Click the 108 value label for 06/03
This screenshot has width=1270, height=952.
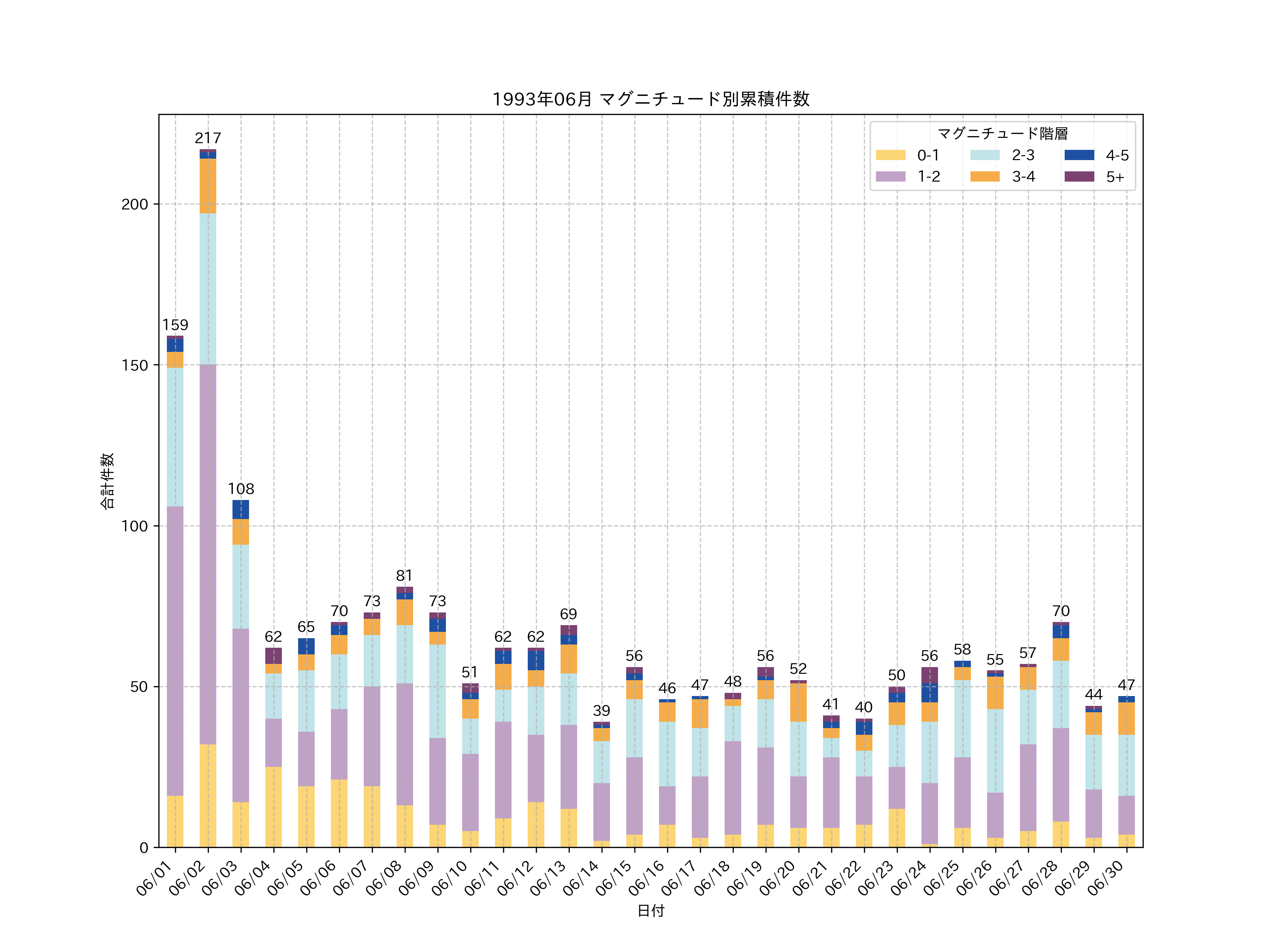pyautogui.click(x=241, y=489)
